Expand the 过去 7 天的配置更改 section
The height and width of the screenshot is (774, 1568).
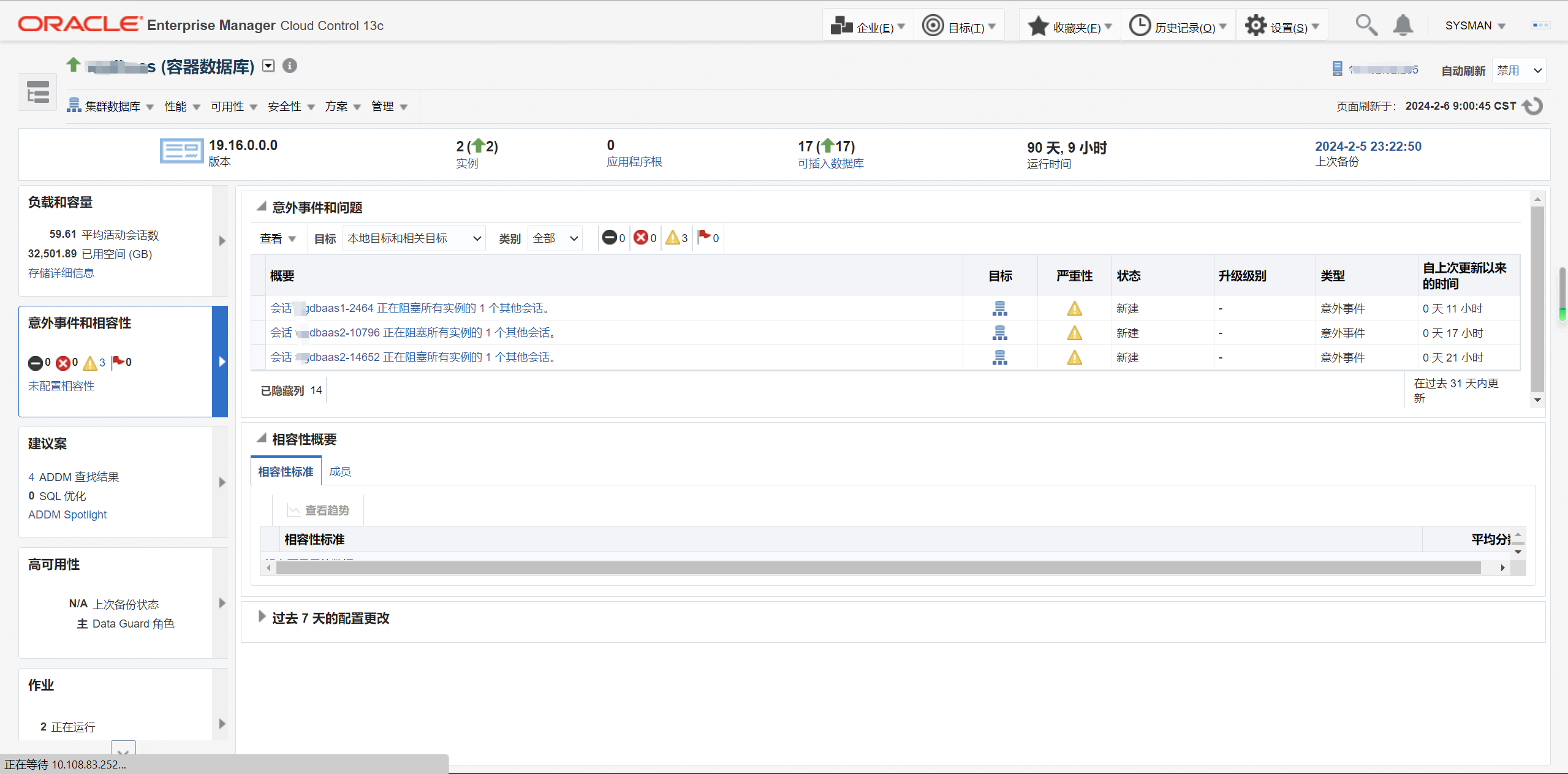[x=262, y=617]
